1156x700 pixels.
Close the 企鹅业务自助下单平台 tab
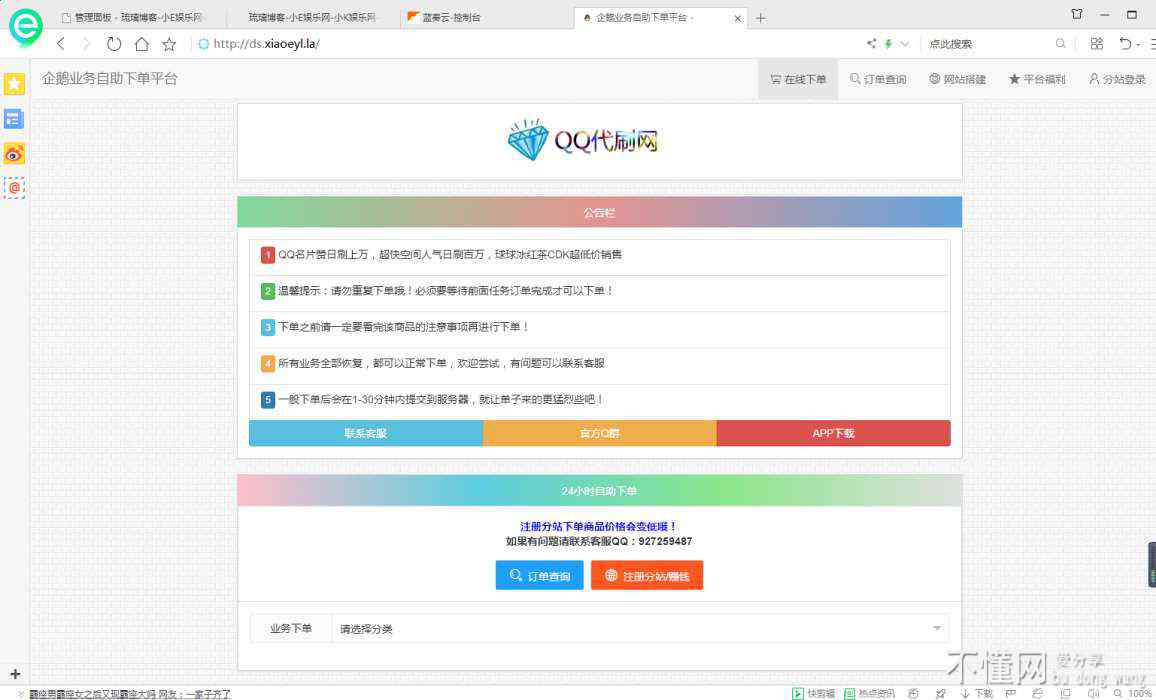click(x=737, y=18)
